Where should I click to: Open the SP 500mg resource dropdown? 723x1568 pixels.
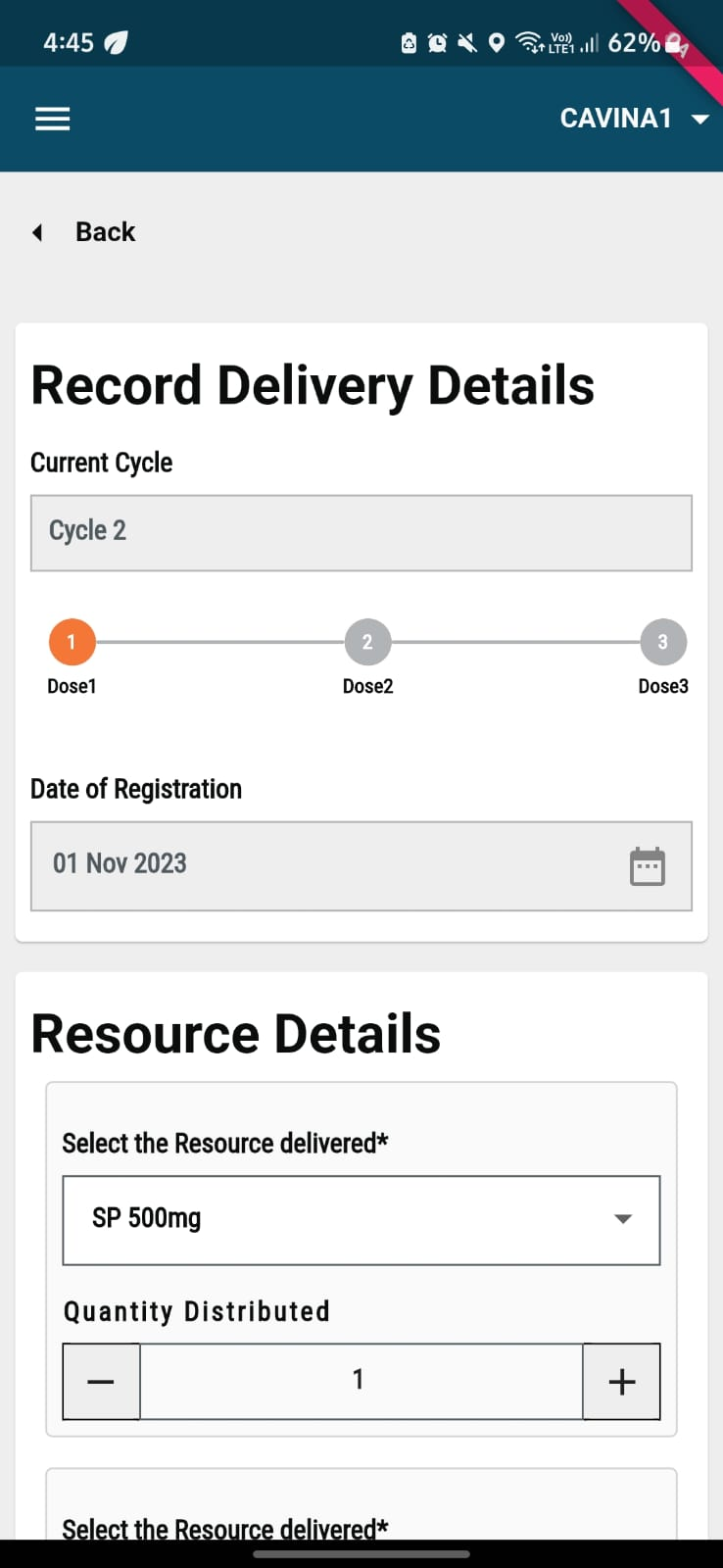[x=361, y=1219]
